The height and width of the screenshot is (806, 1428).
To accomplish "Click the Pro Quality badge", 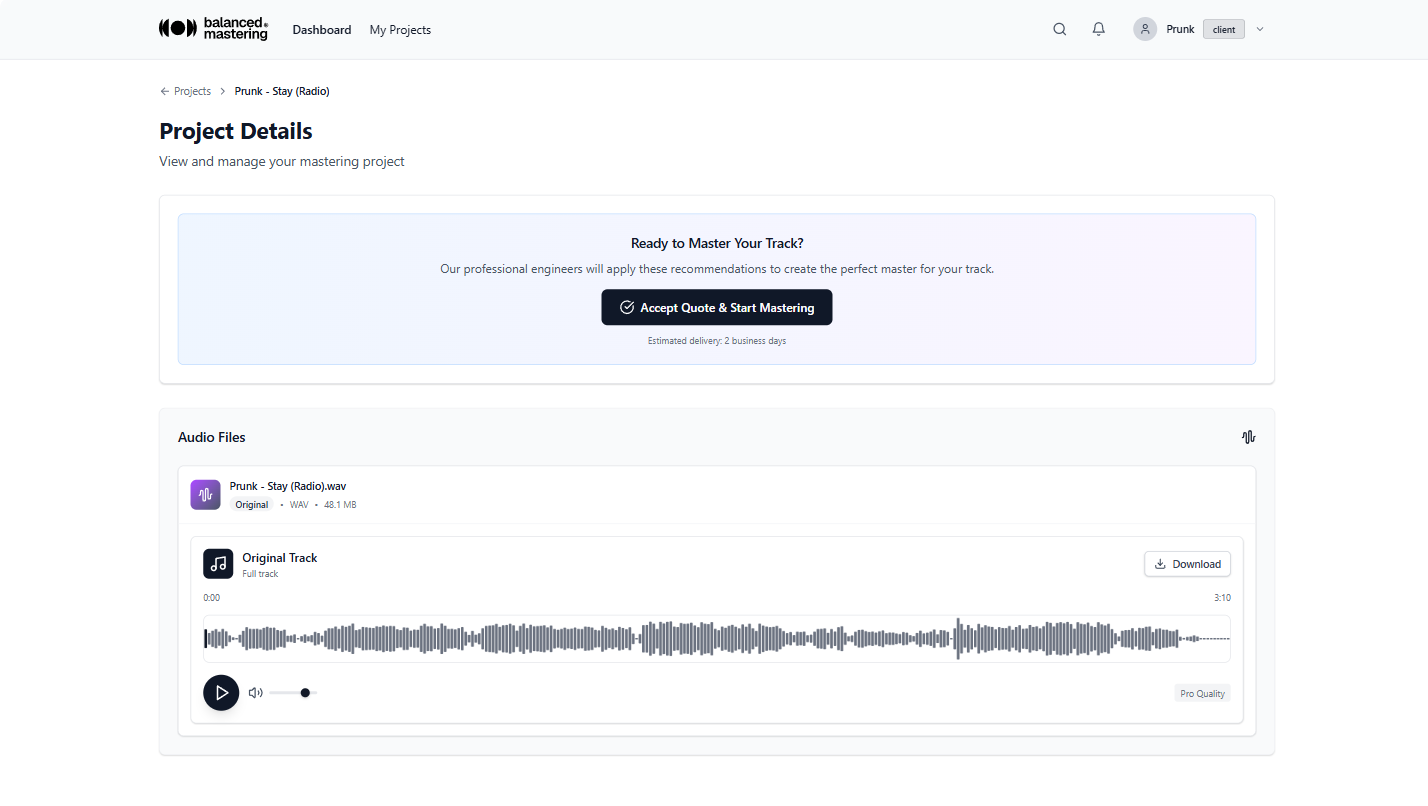I will click(x=1202, y=693).
